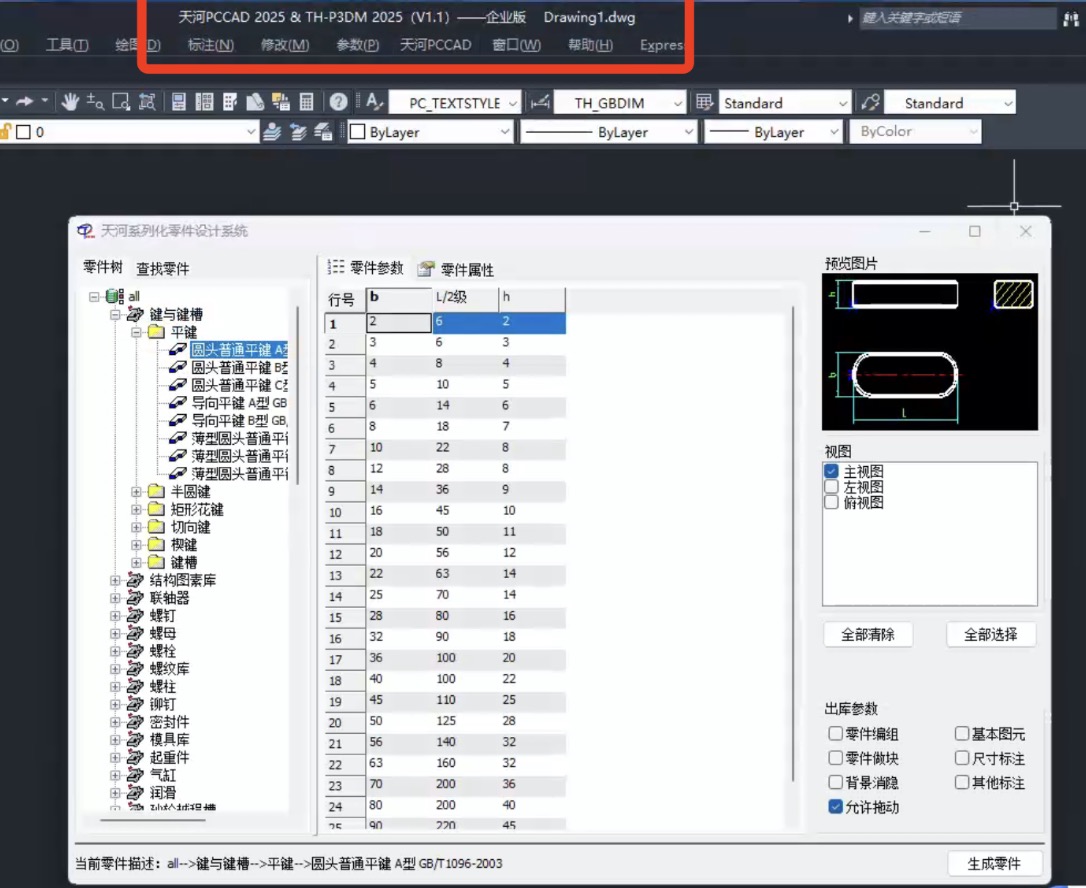
Task: Open the 天河PCCAD menu
Action: pyautogui.click(x=436, y=45)
